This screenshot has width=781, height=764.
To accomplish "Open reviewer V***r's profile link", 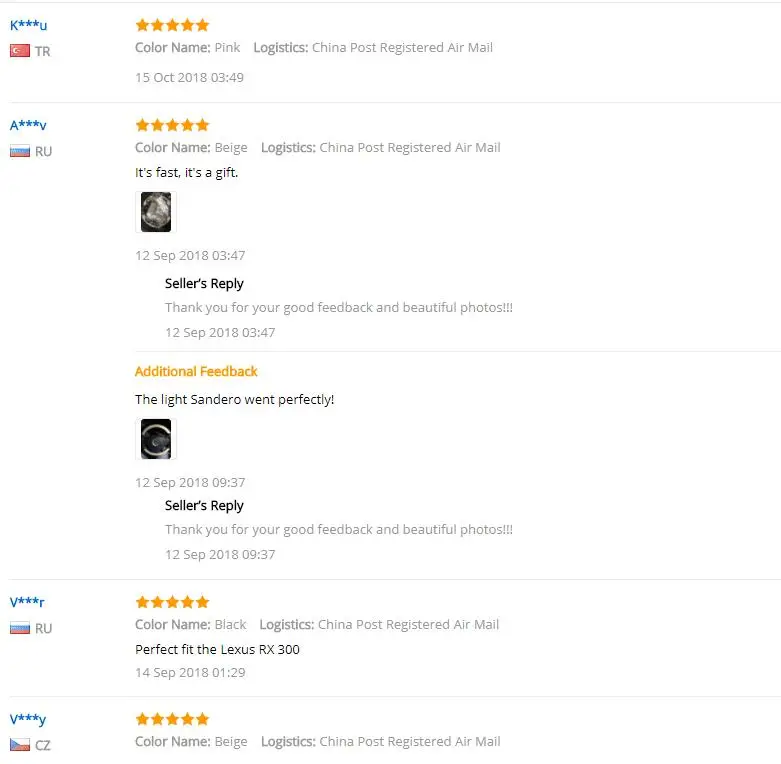I will click(27, 602).
